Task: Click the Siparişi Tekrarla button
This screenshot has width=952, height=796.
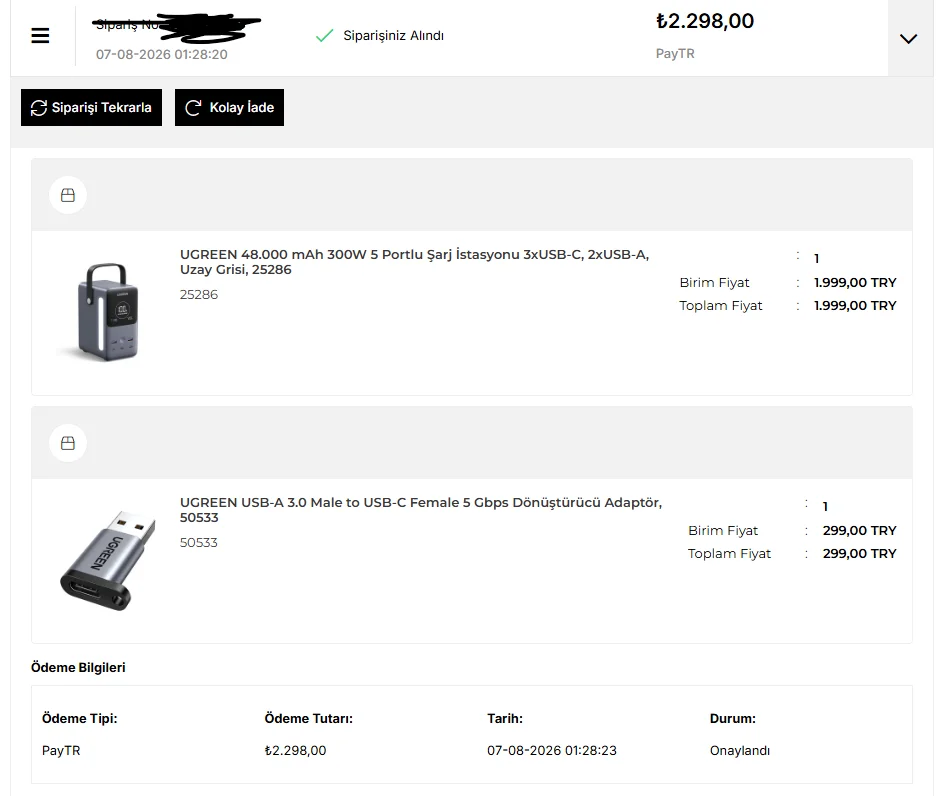Action: tap(91, 107)
